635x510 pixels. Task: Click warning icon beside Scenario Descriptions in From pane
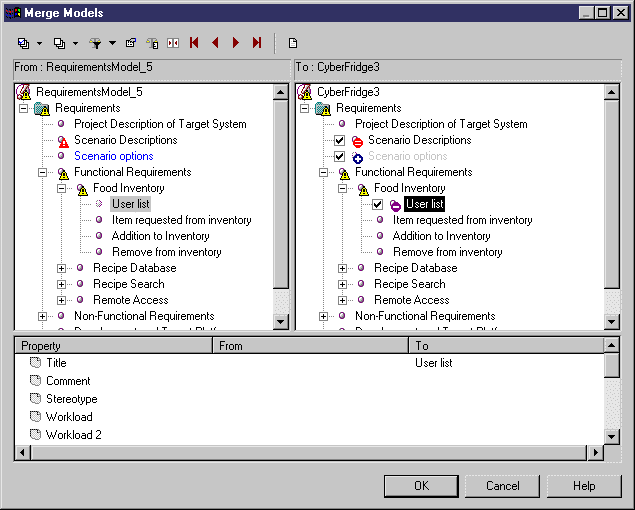[x=63, y=141]
